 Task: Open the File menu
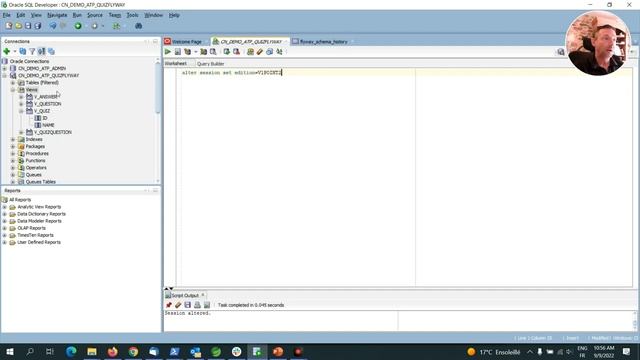(7, 15)
